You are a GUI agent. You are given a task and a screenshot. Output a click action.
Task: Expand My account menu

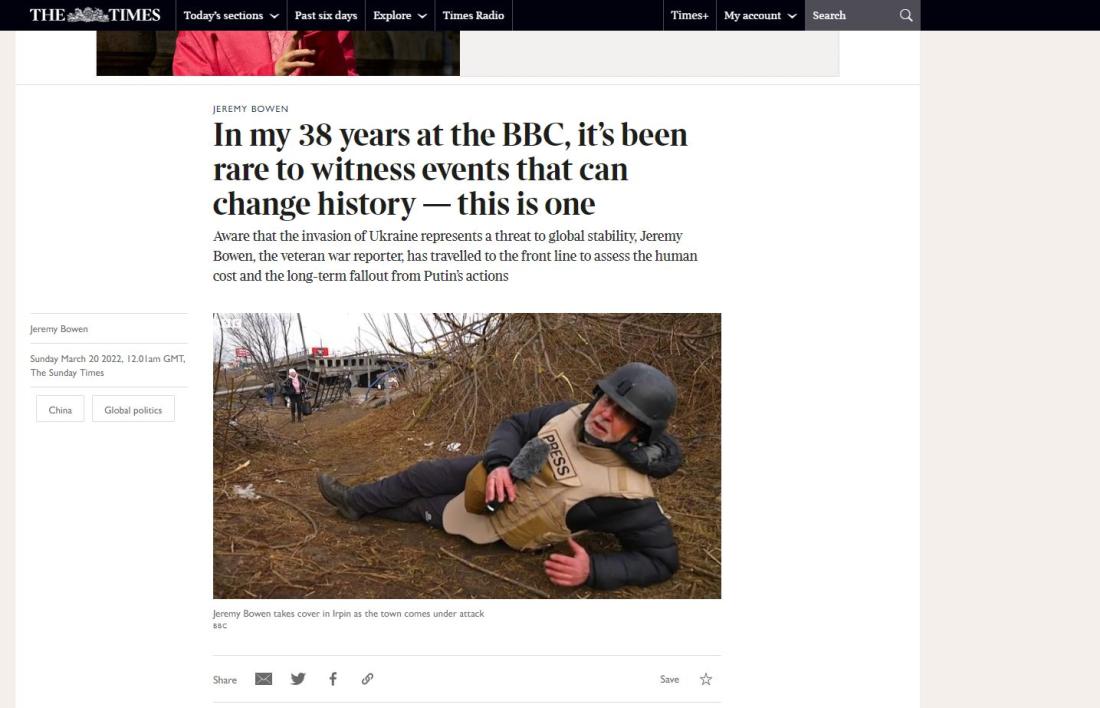click(760, 15)
